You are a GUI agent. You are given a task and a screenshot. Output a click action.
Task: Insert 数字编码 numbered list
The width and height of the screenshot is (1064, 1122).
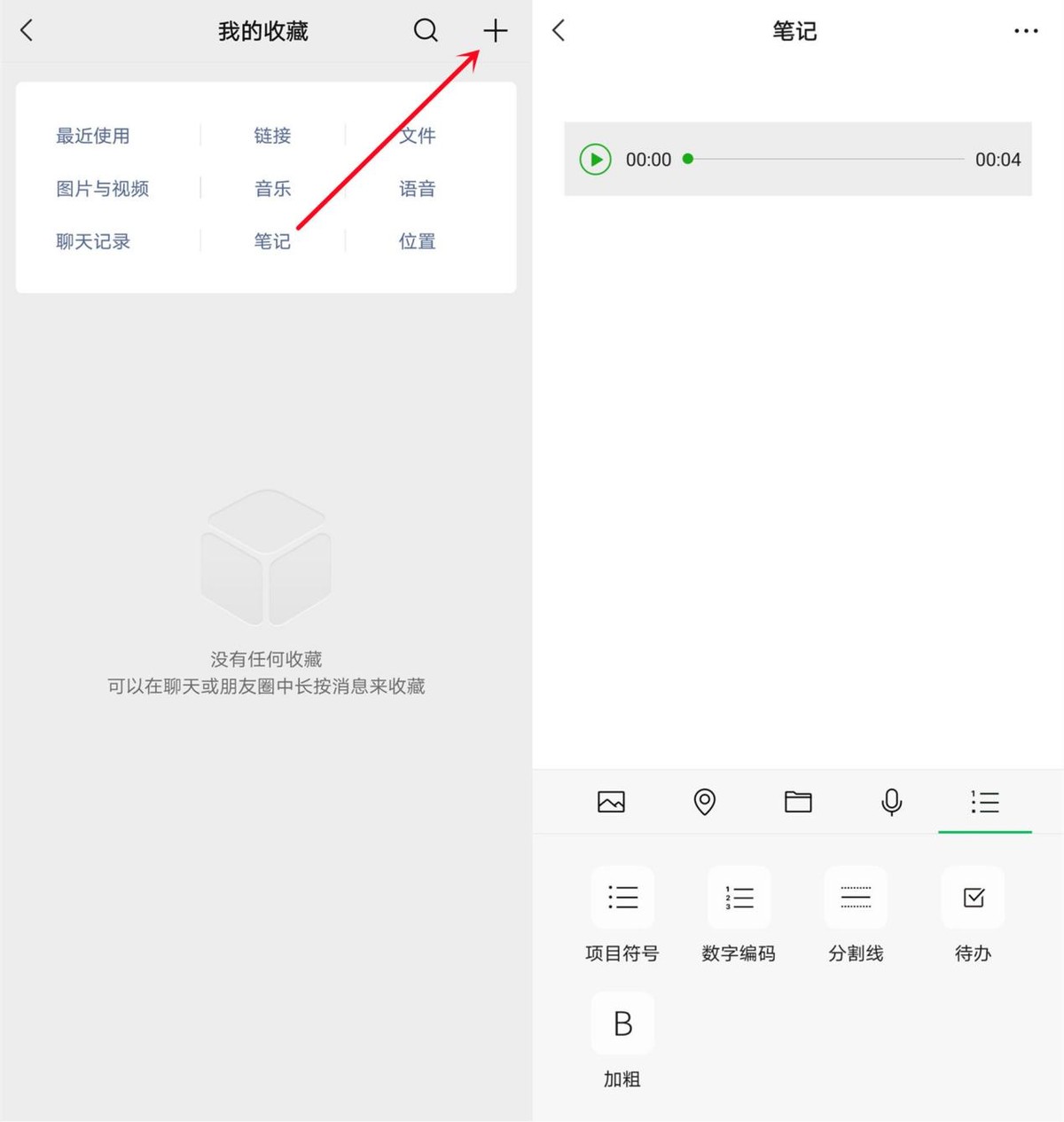(739, 897)
